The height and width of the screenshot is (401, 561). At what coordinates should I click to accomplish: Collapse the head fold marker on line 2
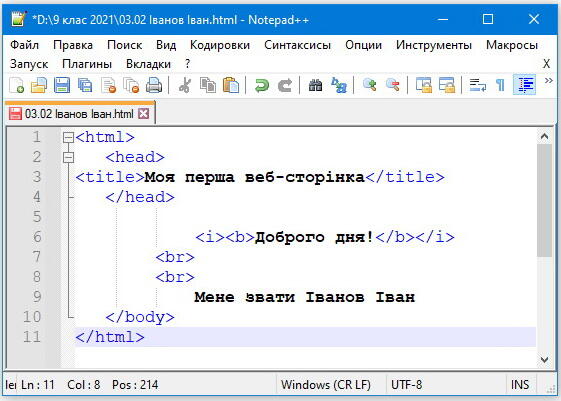68,158
